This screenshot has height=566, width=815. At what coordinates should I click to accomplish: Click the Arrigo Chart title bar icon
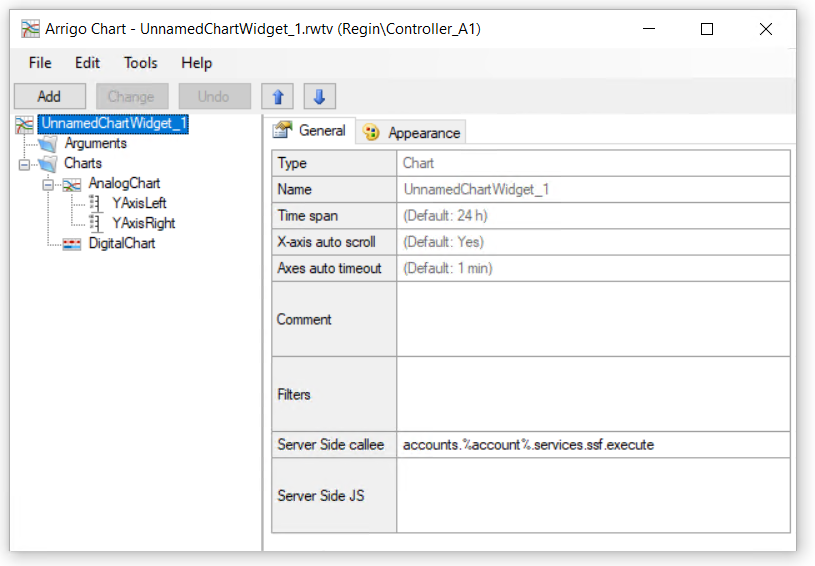point(30,29)
